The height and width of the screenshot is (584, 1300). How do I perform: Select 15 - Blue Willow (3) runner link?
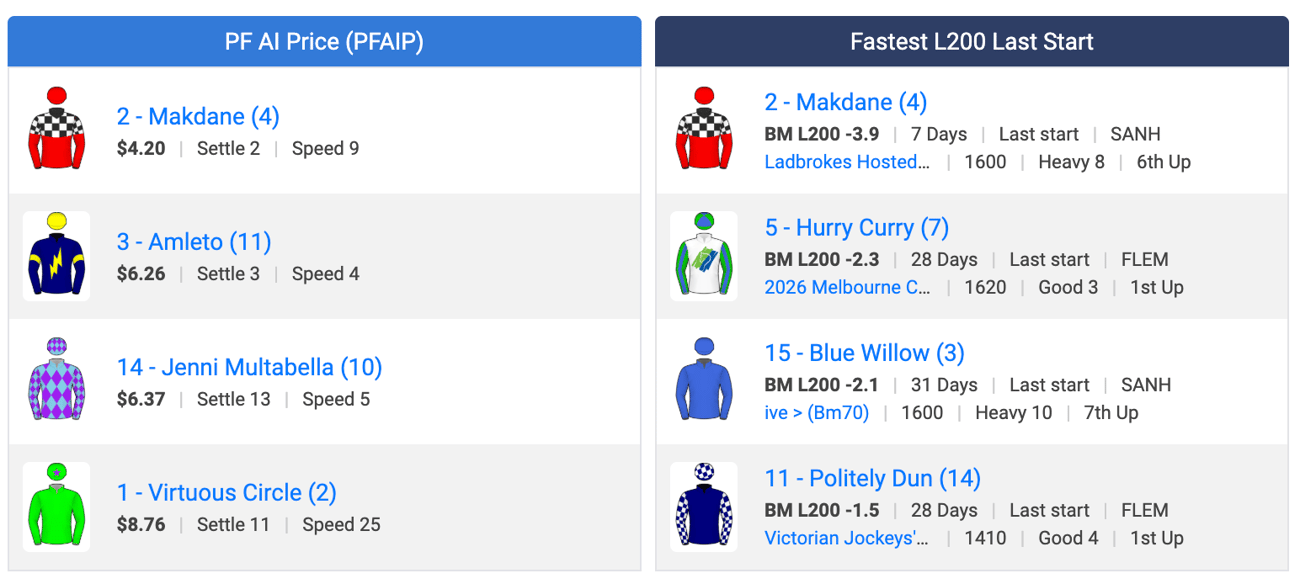[865, 354]
